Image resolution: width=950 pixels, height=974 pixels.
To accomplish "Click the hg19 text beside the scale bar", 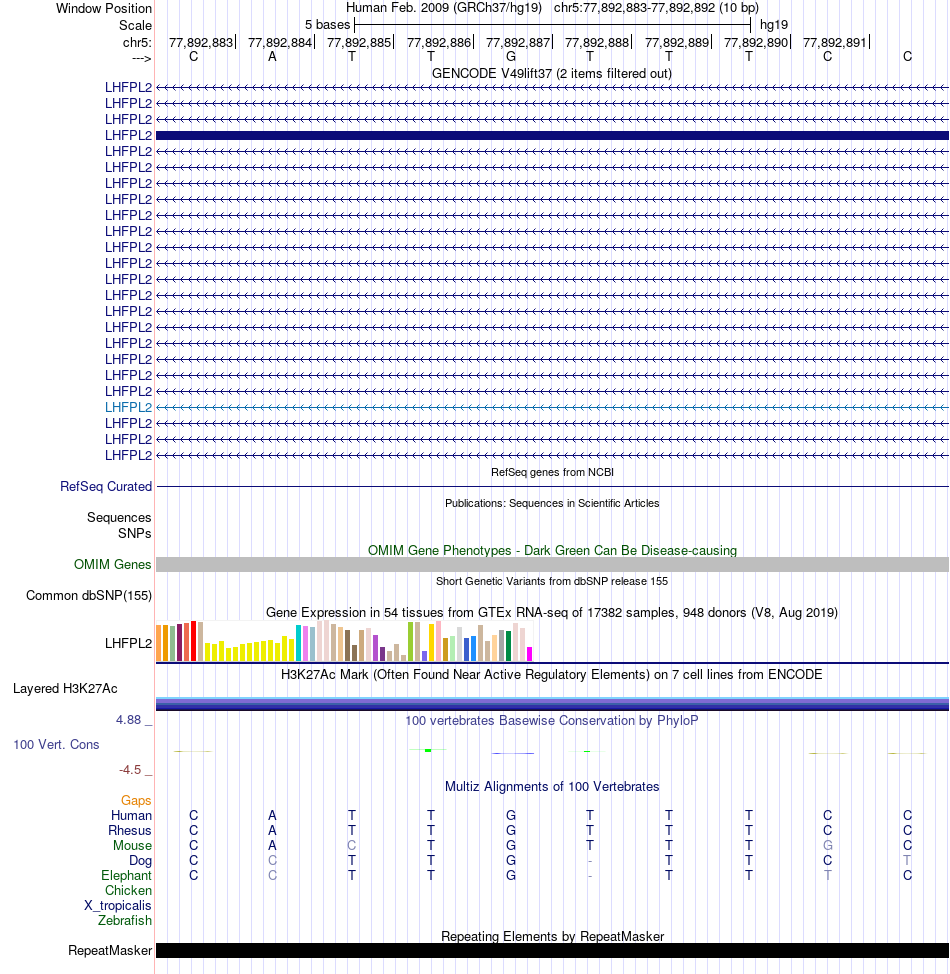I will pyautogui.click(x=774, y=25).
